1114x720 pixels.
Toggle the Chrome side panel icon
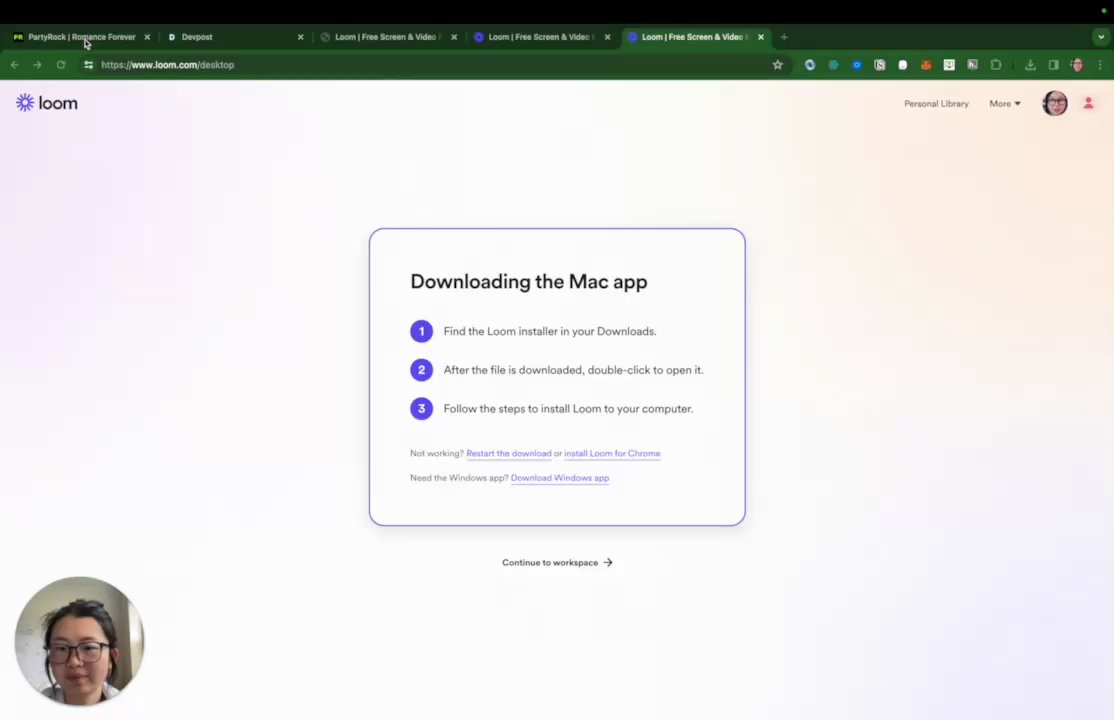coord(1054,65)
